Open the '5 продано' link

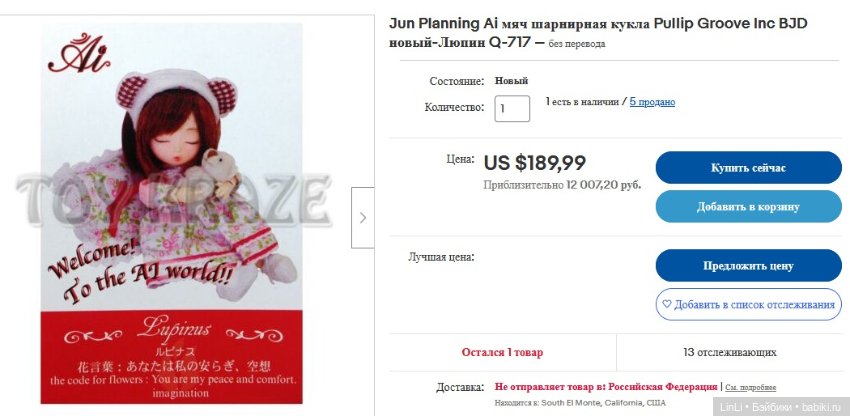652,102
